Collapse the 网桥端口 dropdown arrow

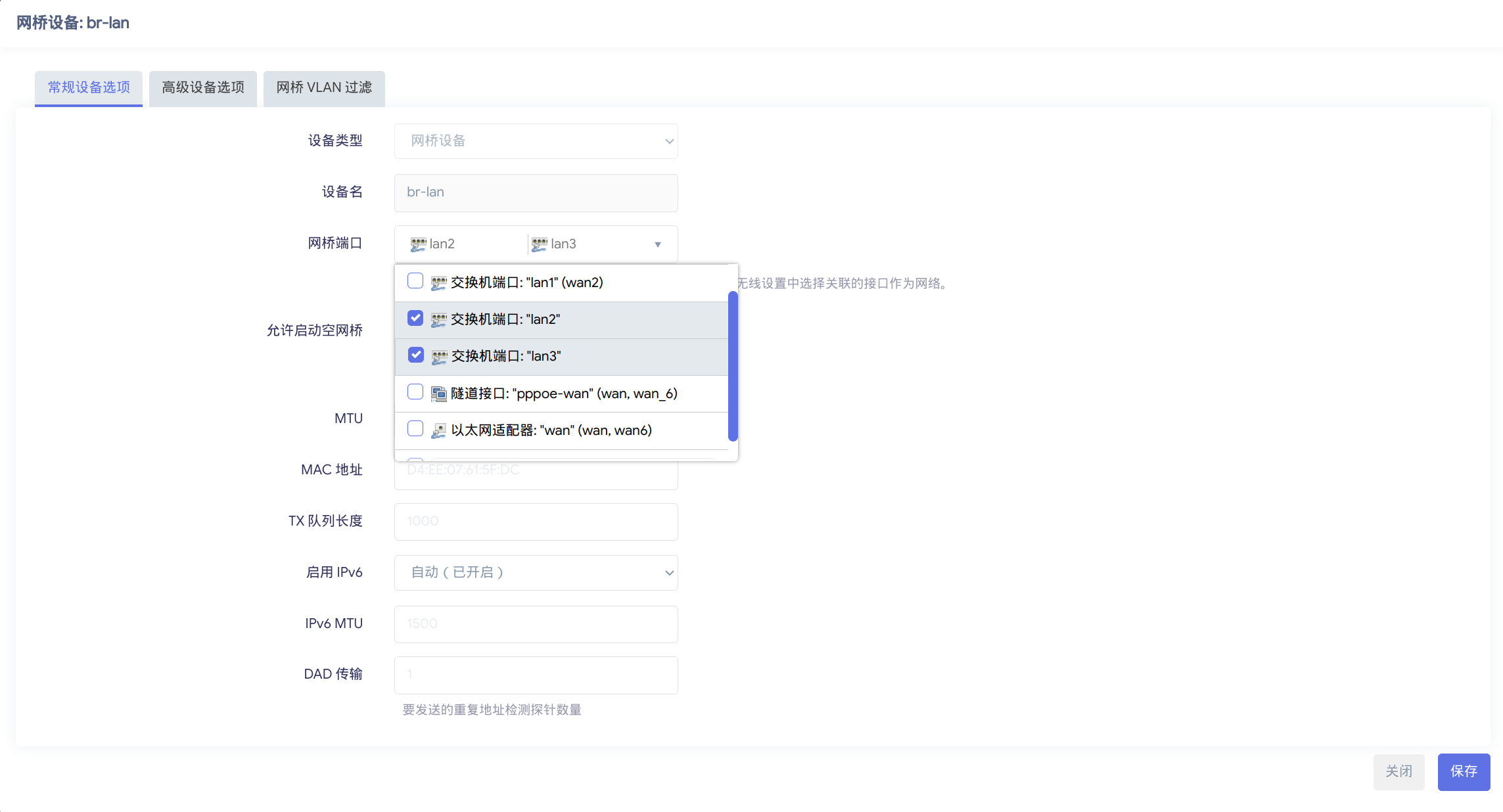coord(657,244)
